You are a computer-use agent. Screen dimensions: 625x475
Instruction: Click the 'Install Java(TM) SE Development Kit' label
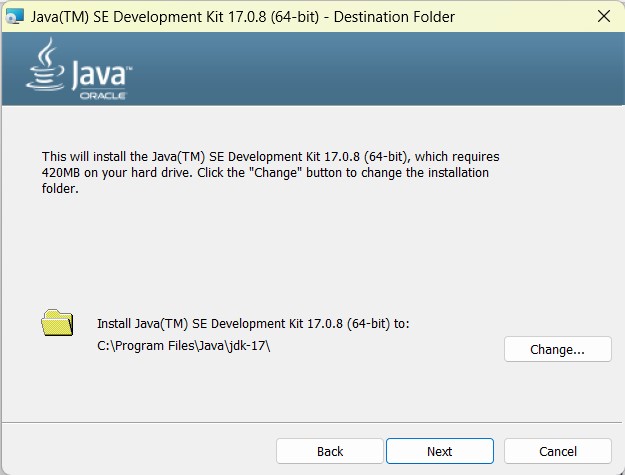point(253,323)
